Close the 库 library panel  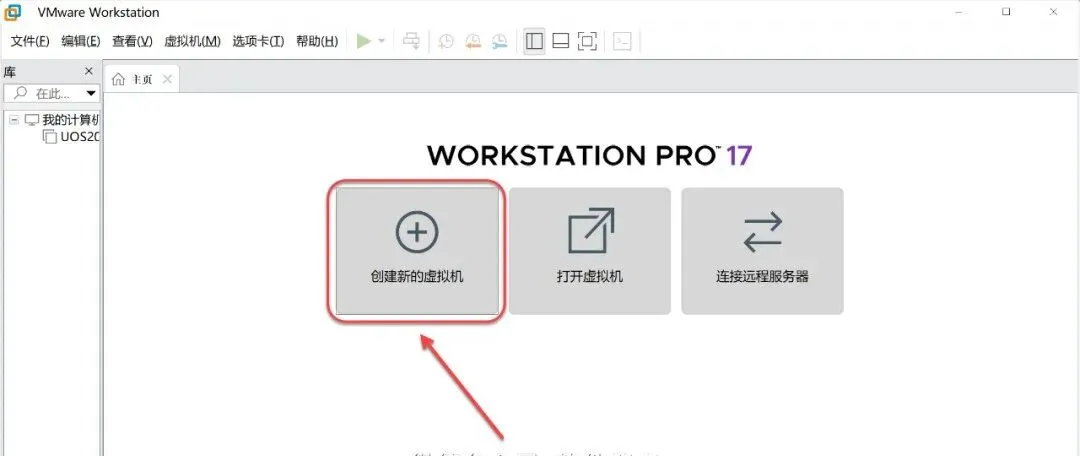88,71
